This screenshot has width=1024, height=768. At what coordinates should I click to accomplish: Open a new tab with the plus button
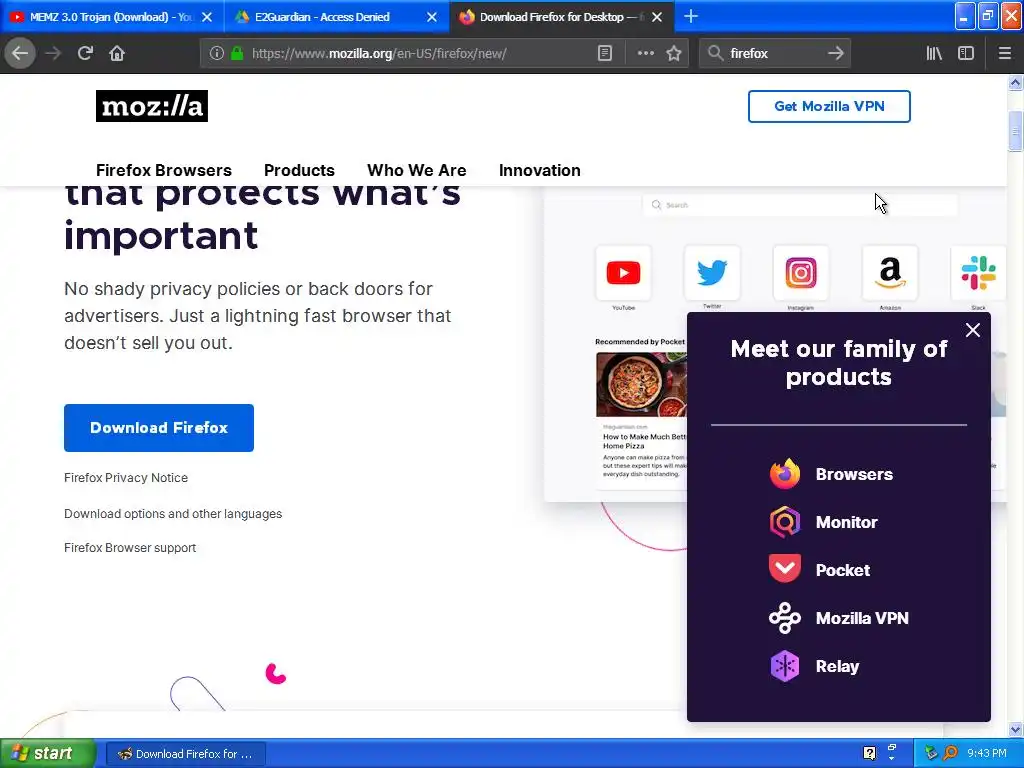[x=691, y=17]
